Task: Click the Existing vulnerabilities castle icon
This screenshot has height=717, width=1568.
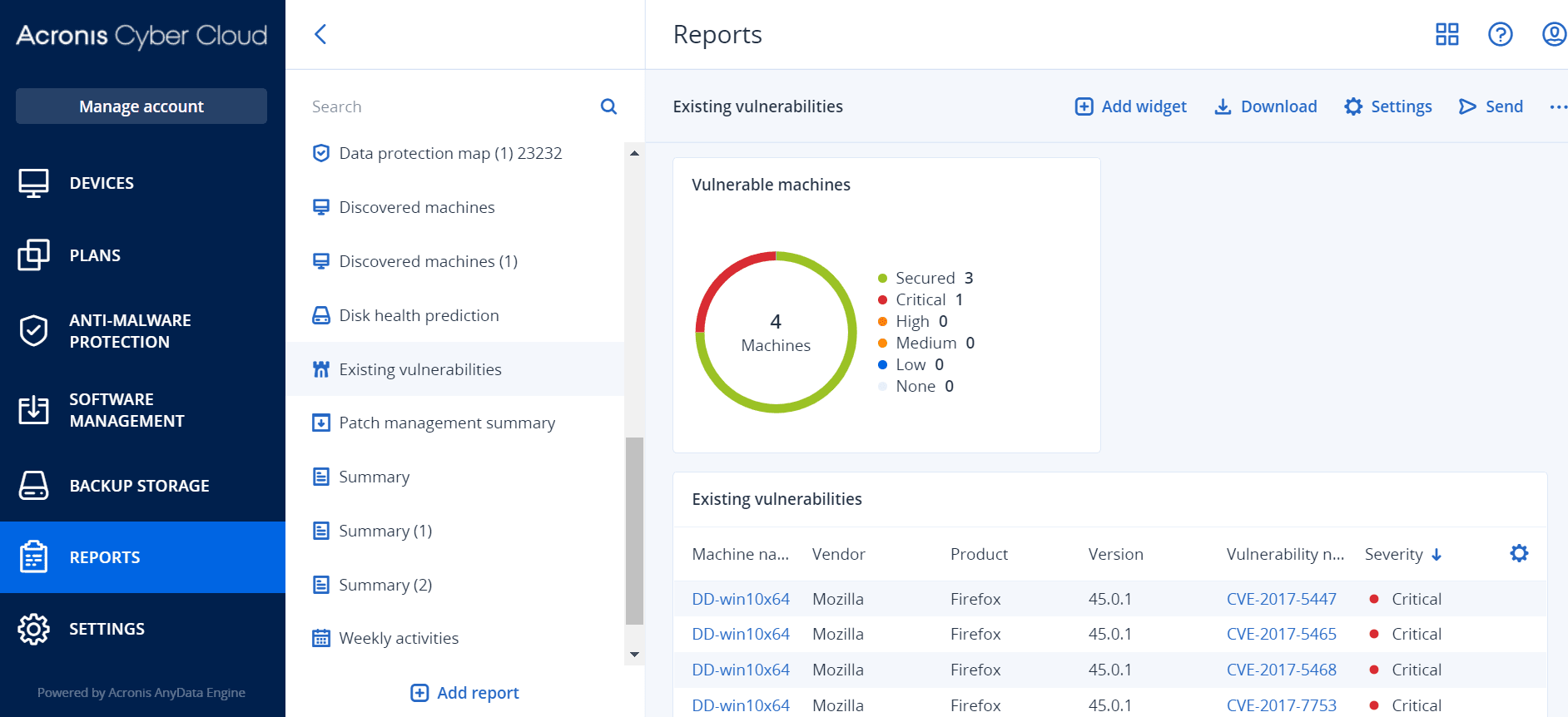Action: click(x=320, y=369)
